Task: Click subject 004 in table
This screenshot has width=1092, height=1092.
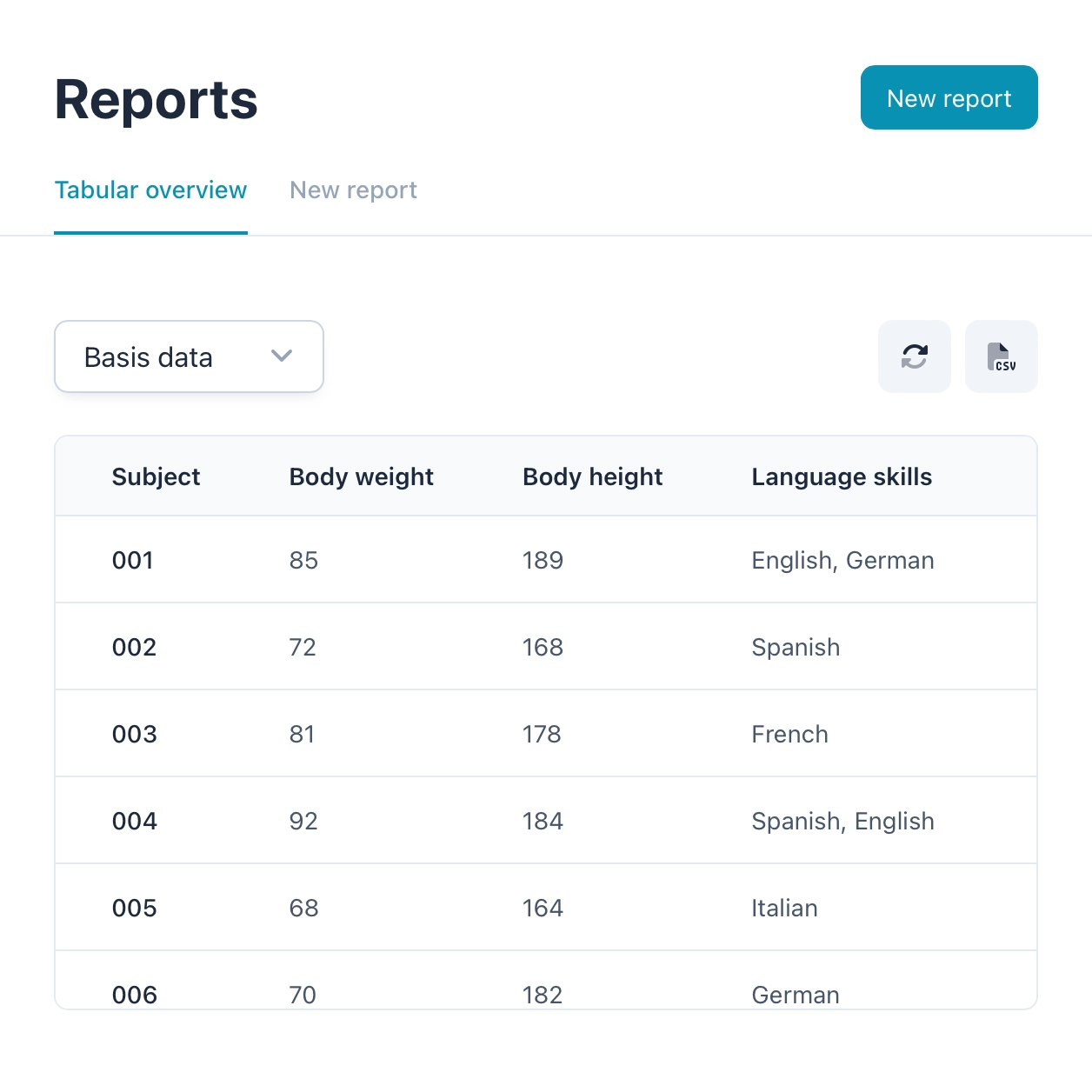Action: (134, 821)
